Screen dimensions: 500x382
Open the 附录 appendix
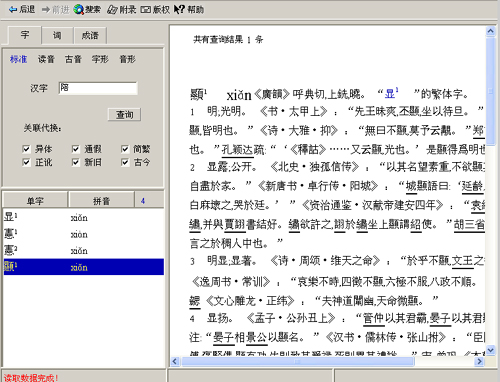[122, 9]
